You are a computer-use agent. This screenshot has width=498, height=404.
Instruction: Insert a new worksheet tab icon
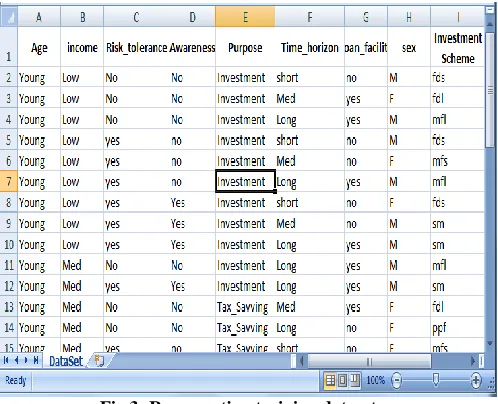(x=99, y=361)
